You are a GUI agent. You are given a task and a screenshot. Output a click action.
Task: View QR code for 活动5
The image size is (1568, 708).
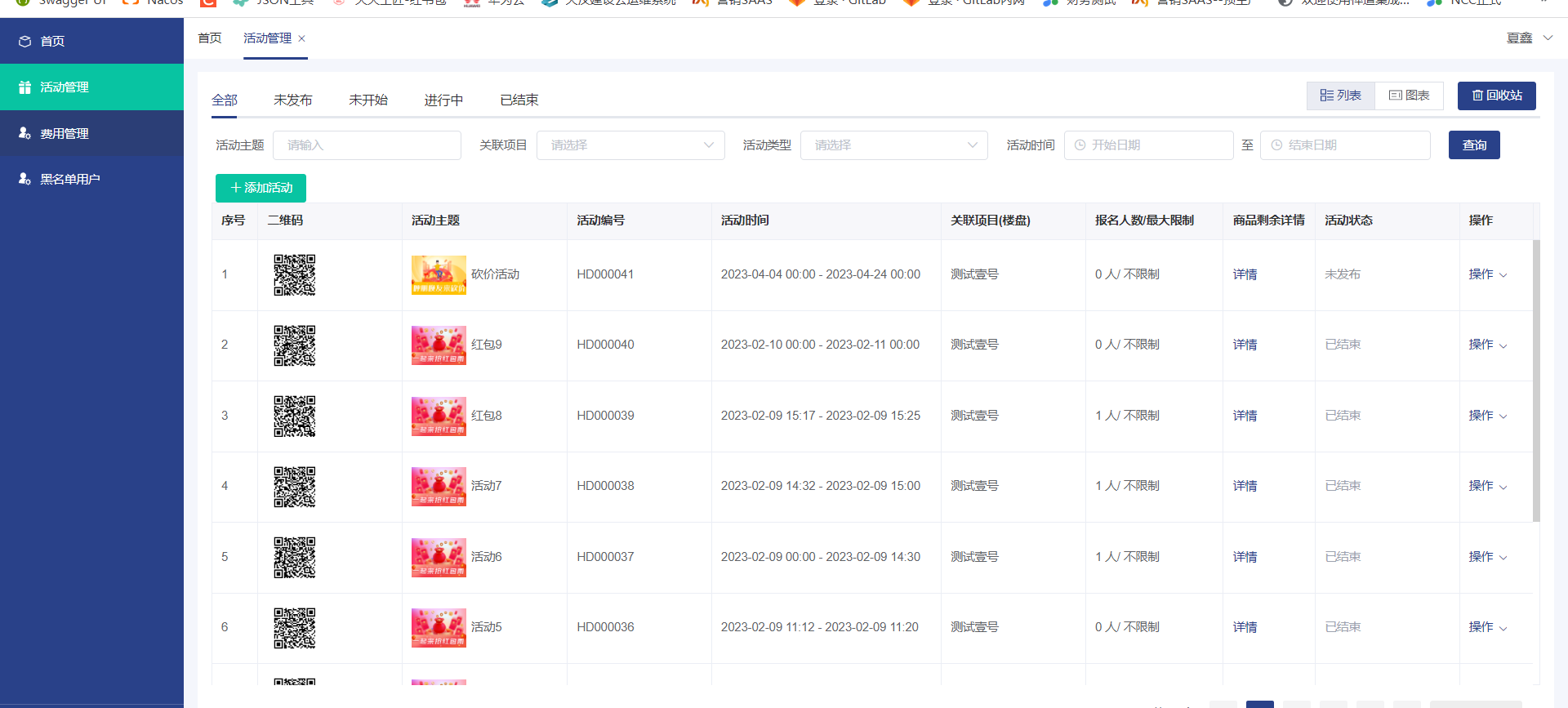[294, 628]
